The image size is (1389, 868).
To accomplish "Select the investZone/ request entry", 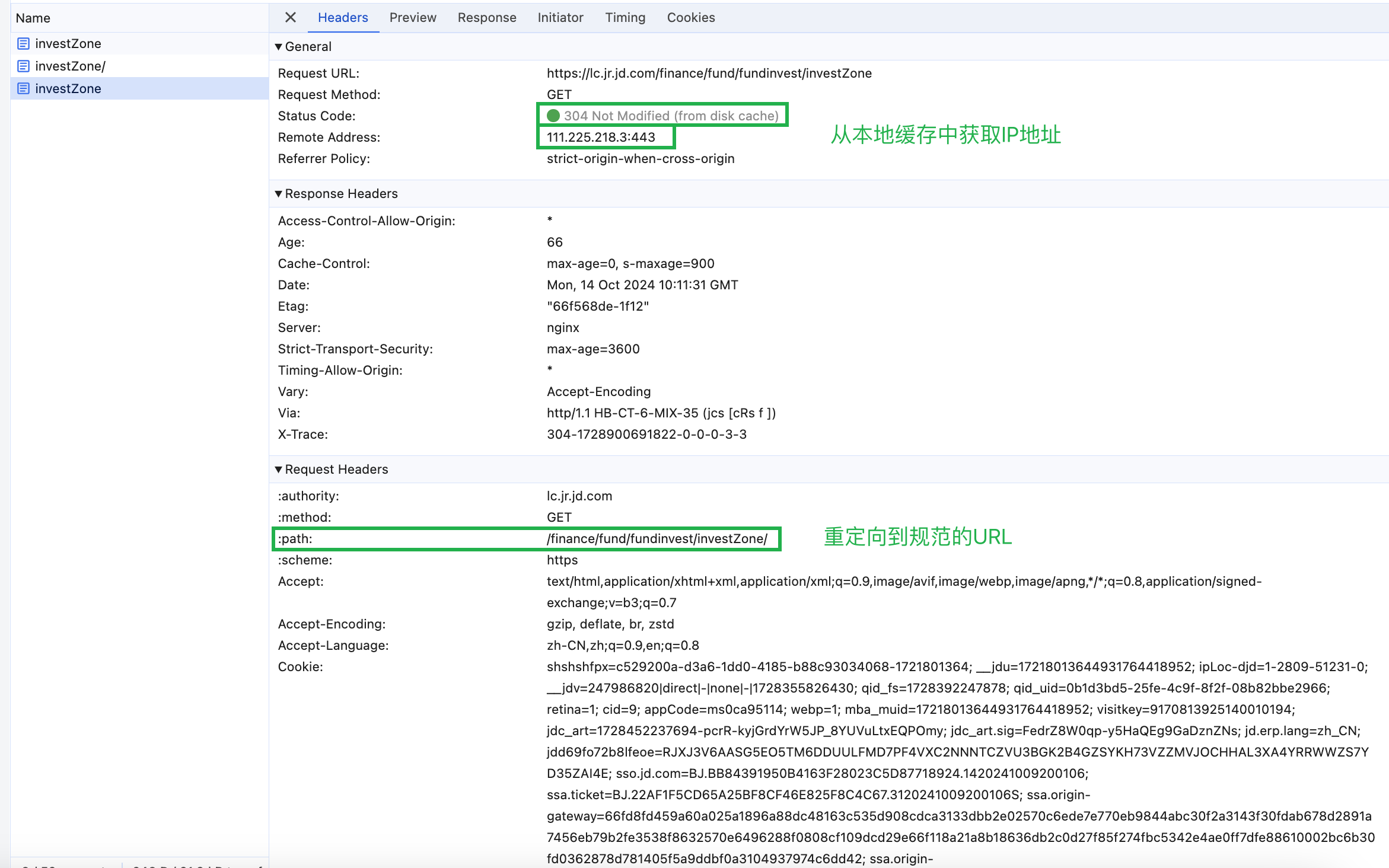I will click(x=70, y=66).
